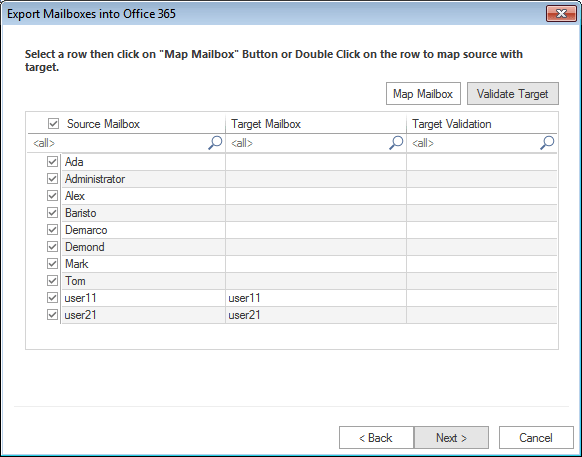Click the Target Mailbox filter search icon

[396, 143]
